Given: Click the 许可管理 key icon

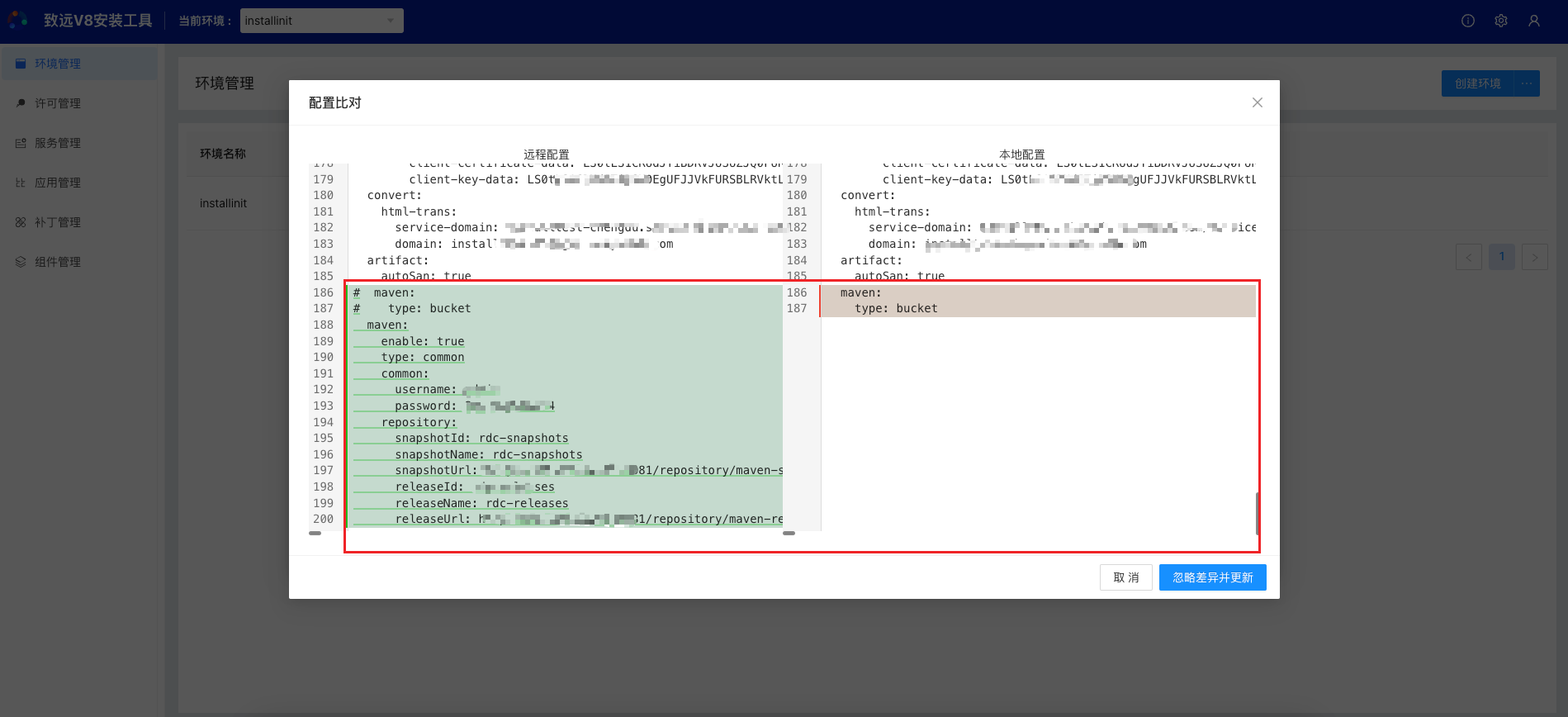Looking at the screenshot, I should point(21,103).
